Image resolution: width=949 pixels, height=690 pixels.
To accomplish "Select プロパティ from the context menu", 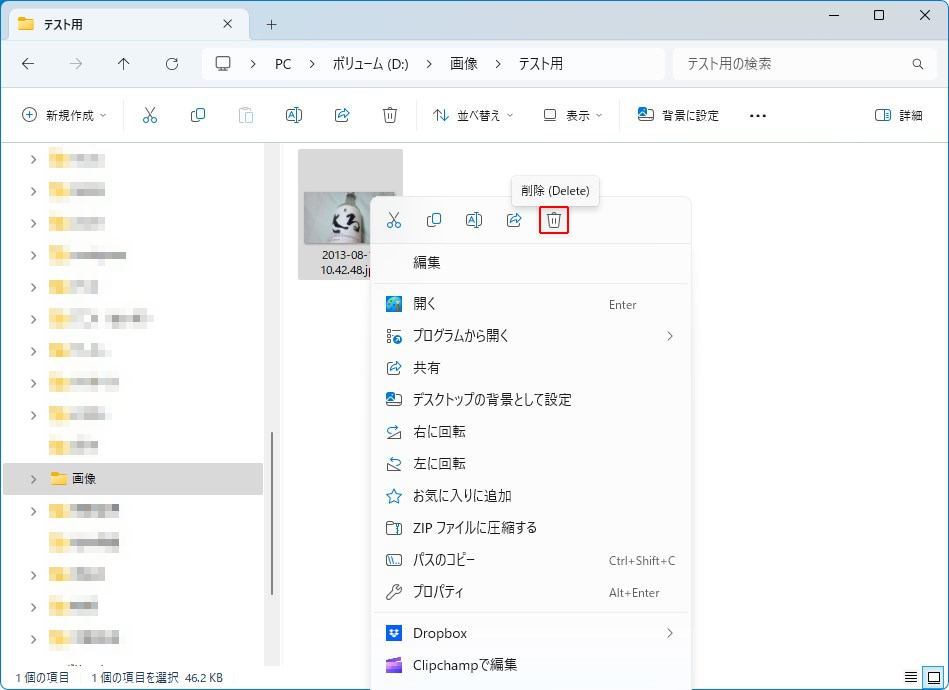I will pyautogui.click(x=439, y=592).
